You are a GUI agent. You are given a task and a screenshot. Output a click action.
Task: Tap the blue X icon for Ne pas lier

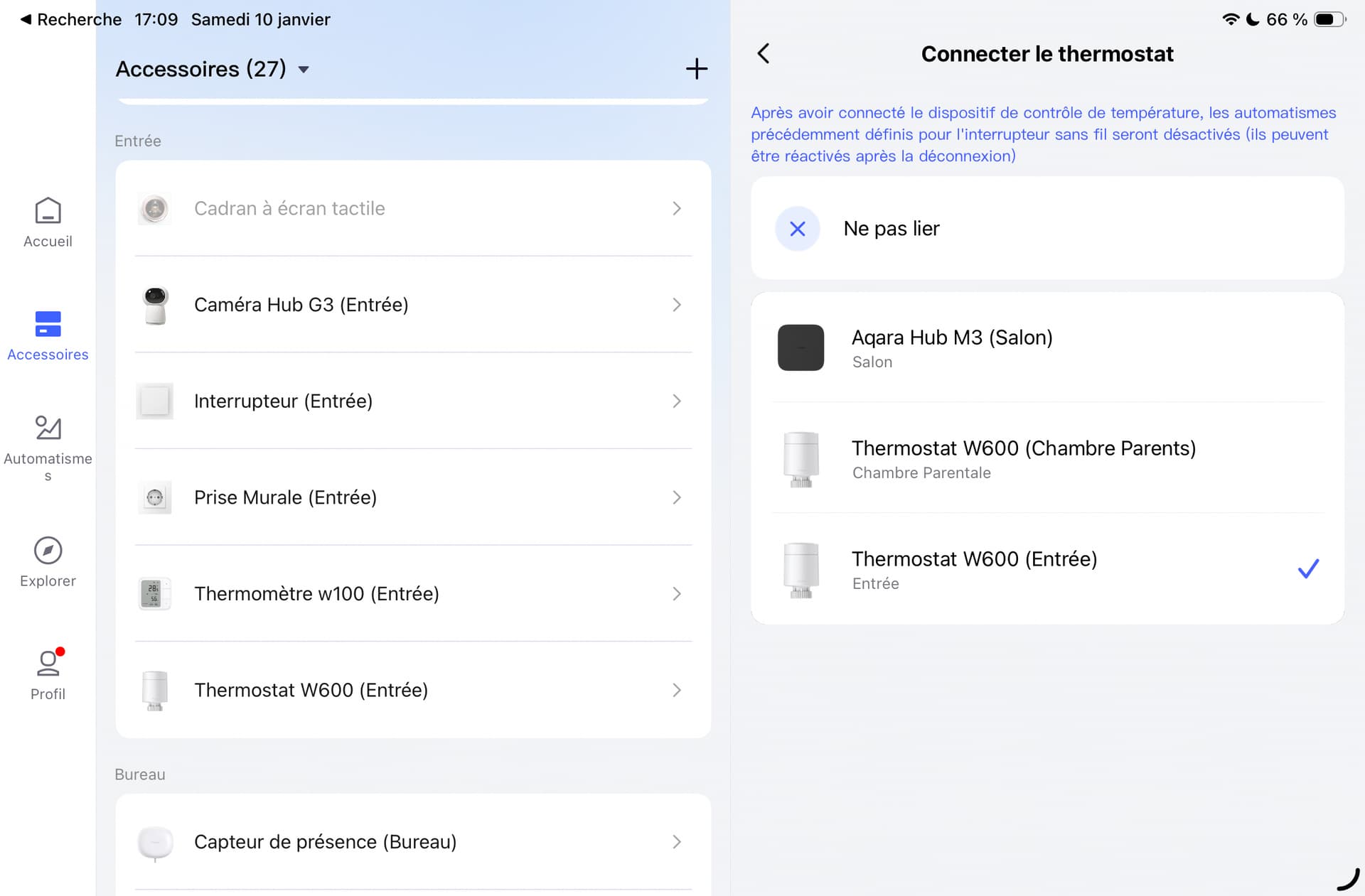(797, 229)
